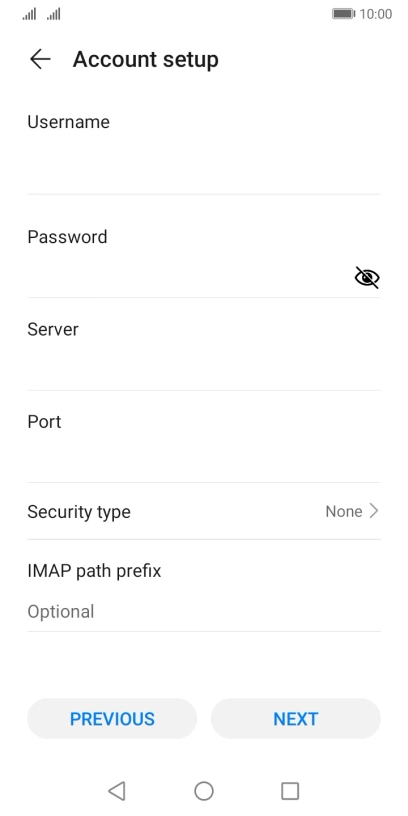Viewport: 408px width, 816px height.
Task: Toggle password visibility eye icon
Action: coord(367,277)
